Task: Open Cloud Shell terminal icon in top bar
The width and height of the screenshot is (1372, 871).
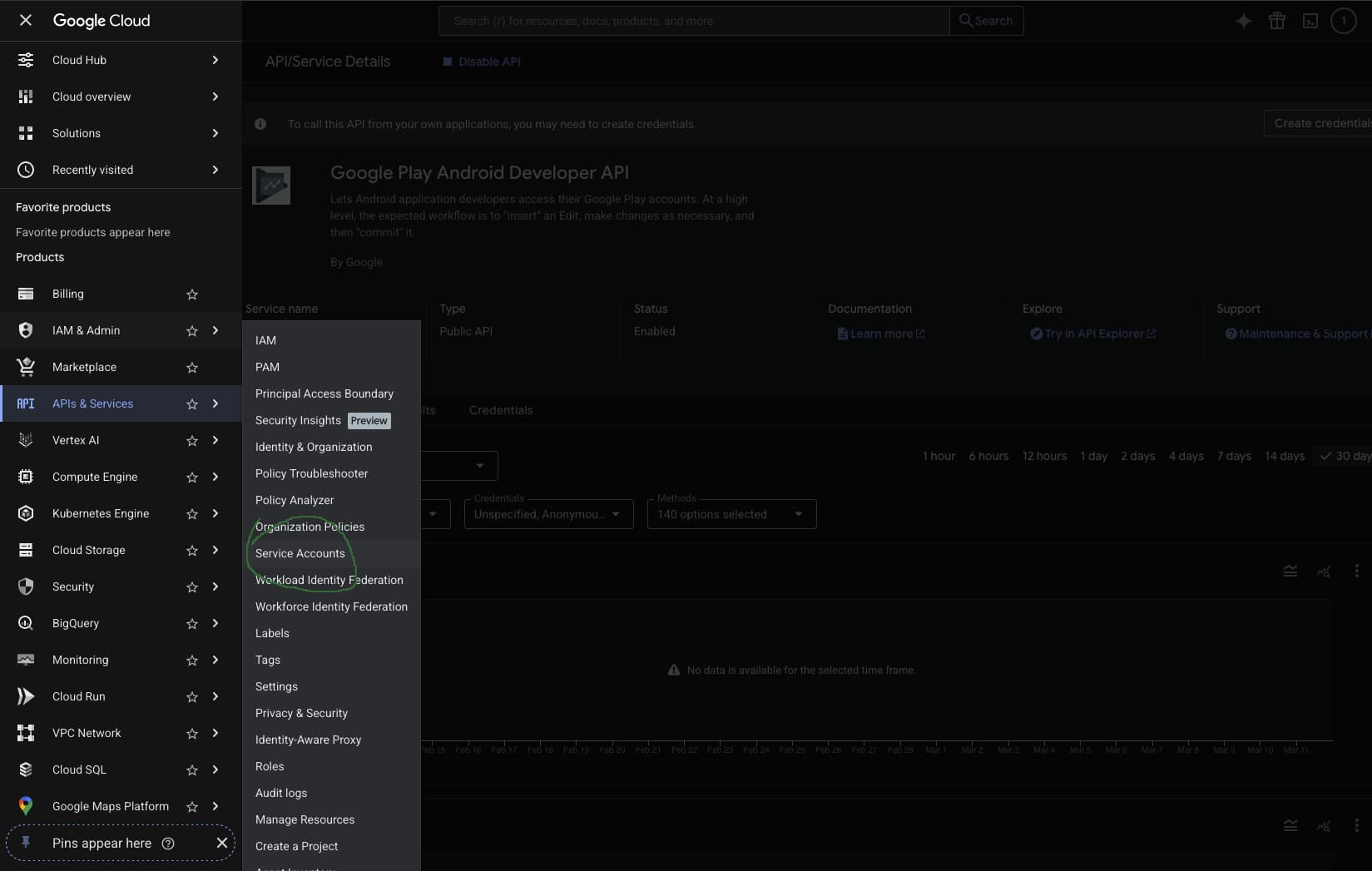Action: pos(1310,21)
